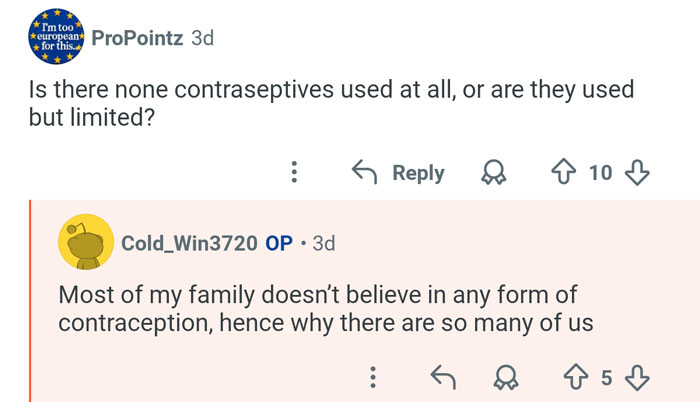Award the Cold_Win3720 reply

(x=509, y=377)
